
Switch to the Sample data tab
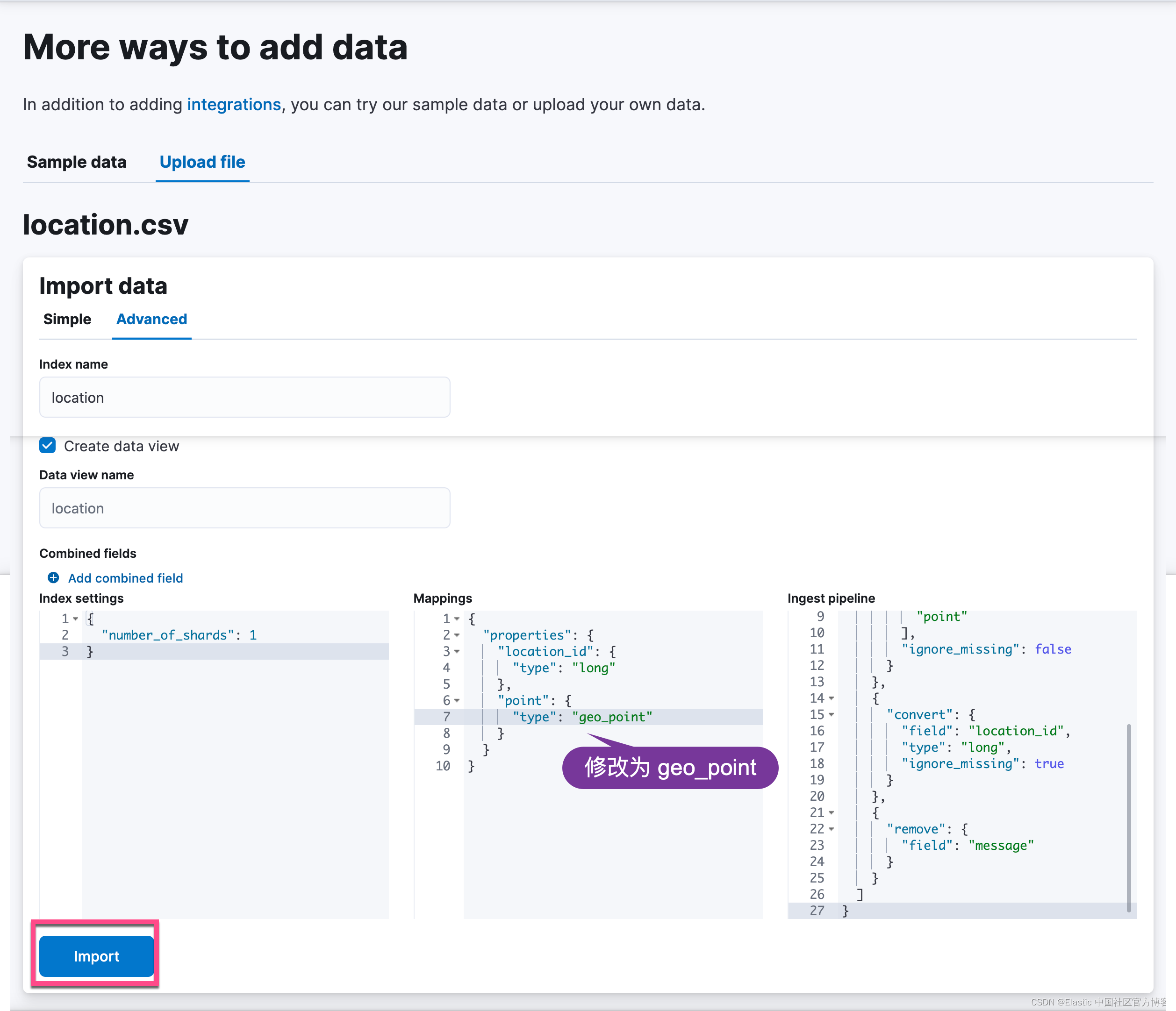tap(77, 162)
